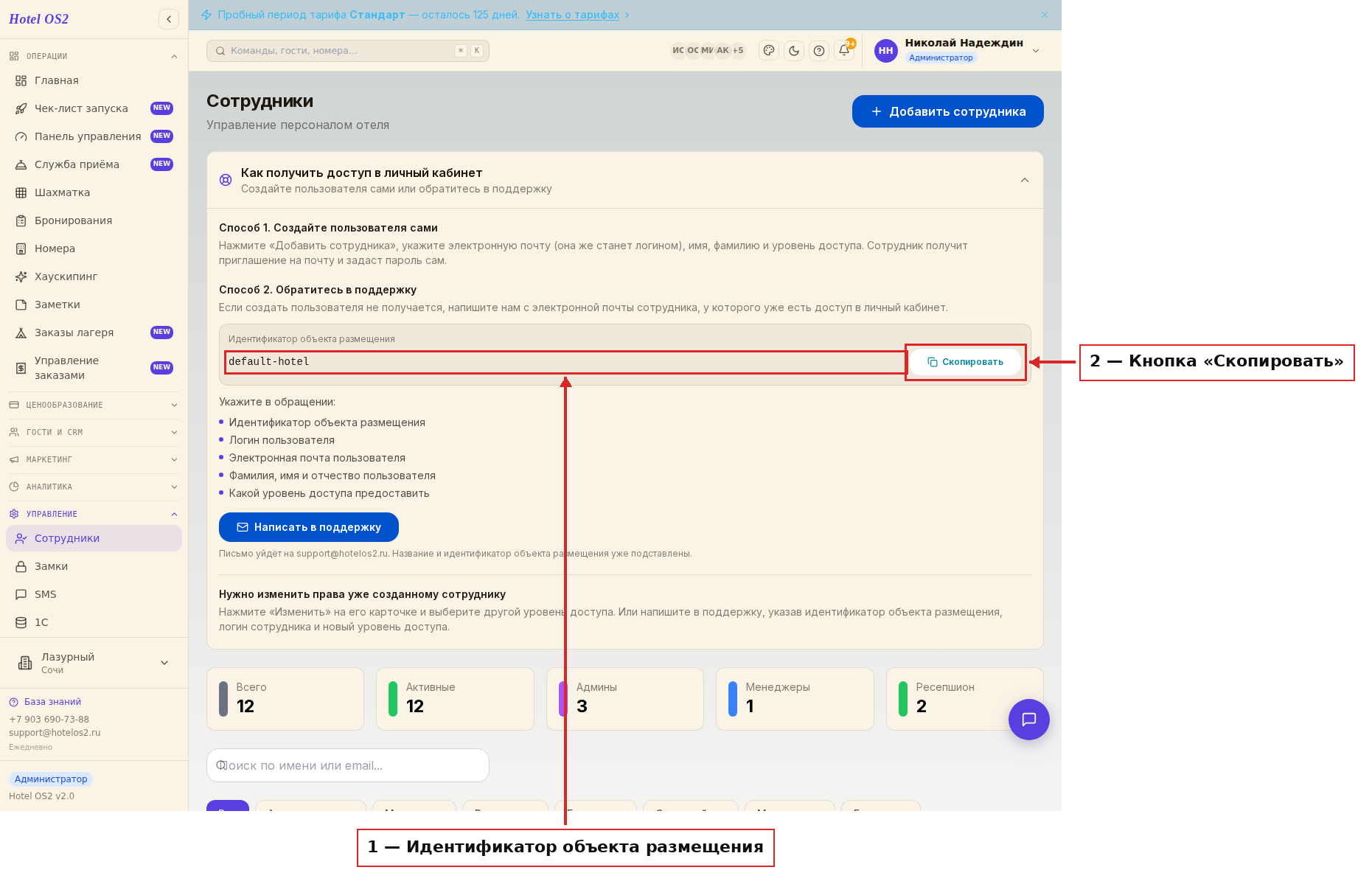Viewport: 1372px width, 884px height.
Task: Open the Лазурный Сочи hotel switcher
Action: click(x=94, y=663)
